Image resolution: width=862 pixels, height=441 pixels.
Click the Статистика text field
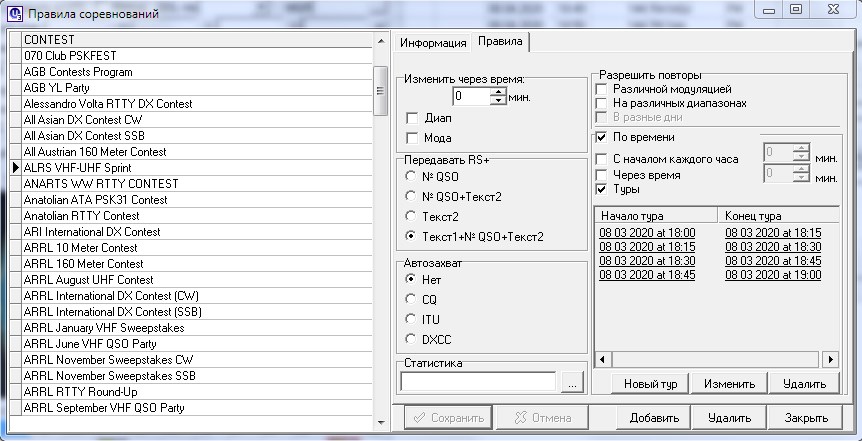pyautogui.click(x=478, y=381)
